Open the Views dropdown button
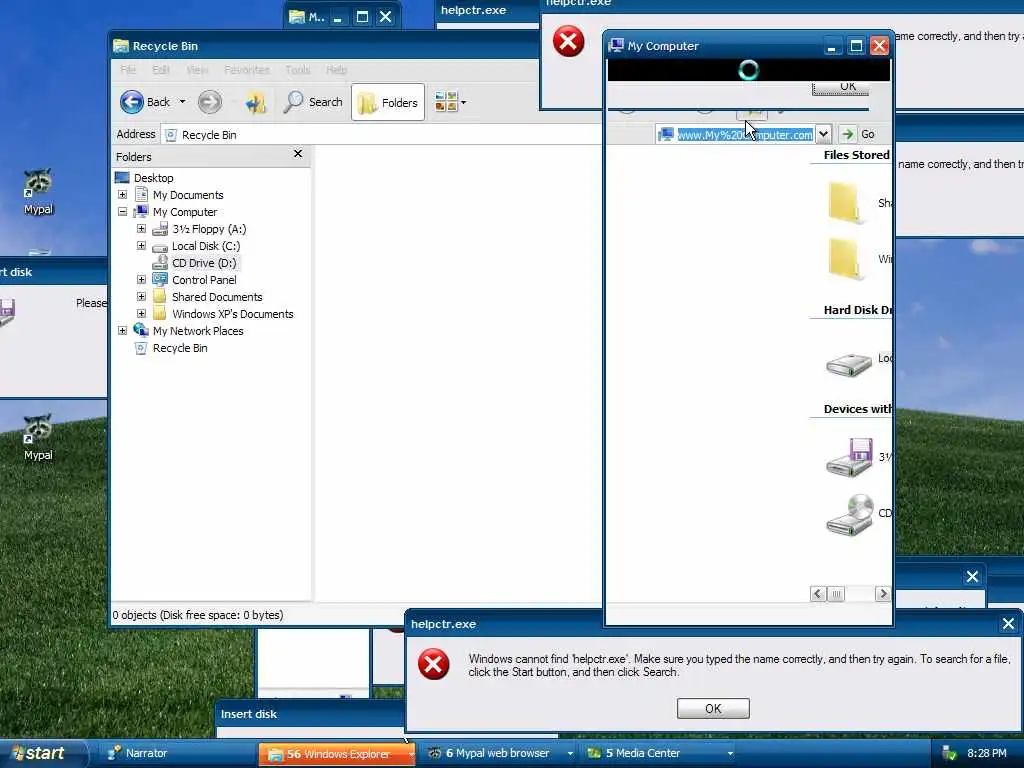Viewport: 1024px width, 768px height. tap(450, 102)
